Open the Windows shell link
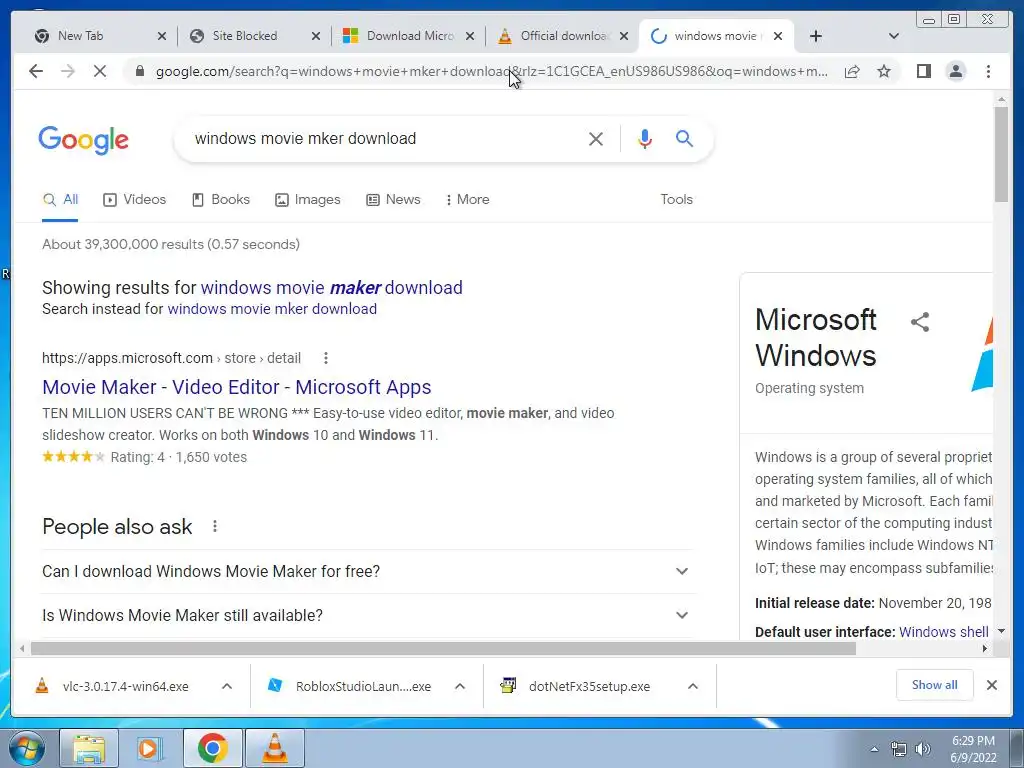Image resolution: width=1024 pixels, height=768 pixels. click(x=943, y=632)
